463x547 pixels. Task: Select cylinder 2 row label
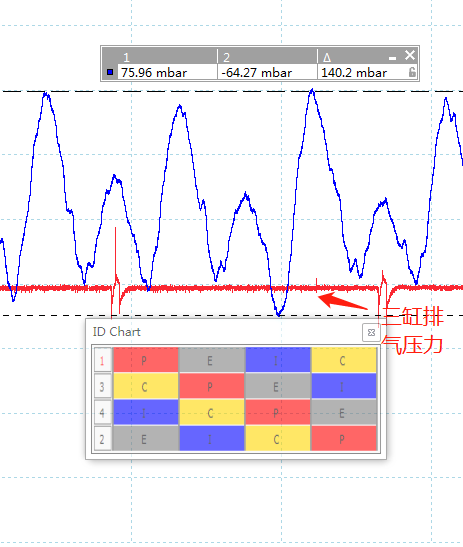tap(102, 439)
